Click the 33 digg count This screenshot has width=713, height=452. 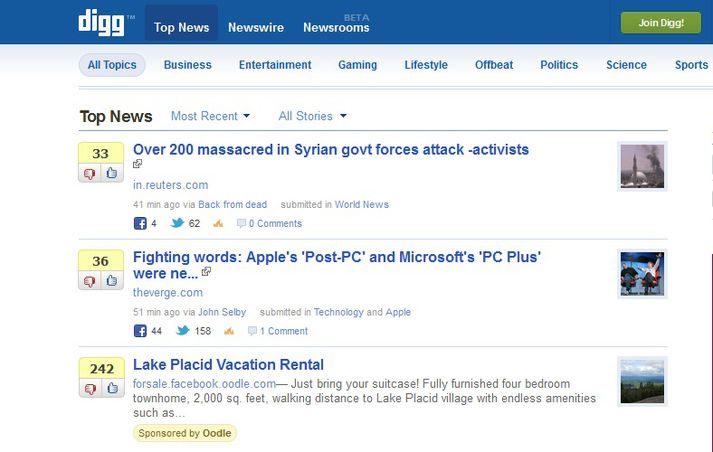[100, 153]
